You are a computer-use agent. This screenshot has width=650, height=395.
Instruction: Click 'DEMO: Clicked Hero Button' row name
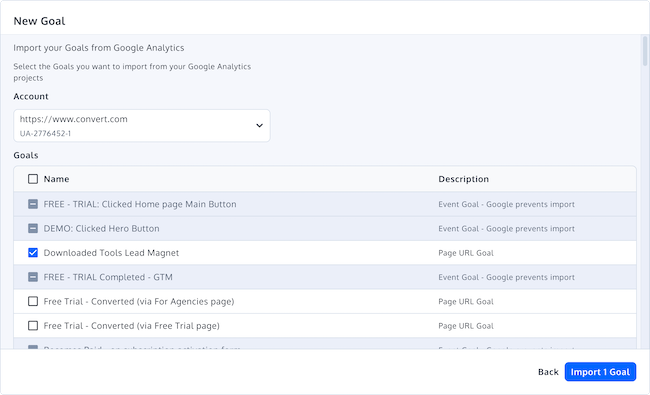tap(101, 228)
